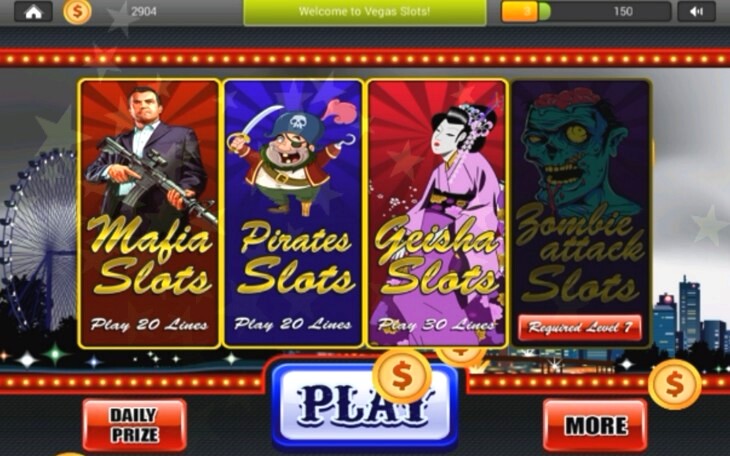Tap the orange level 3 badge

pos(520,12)
